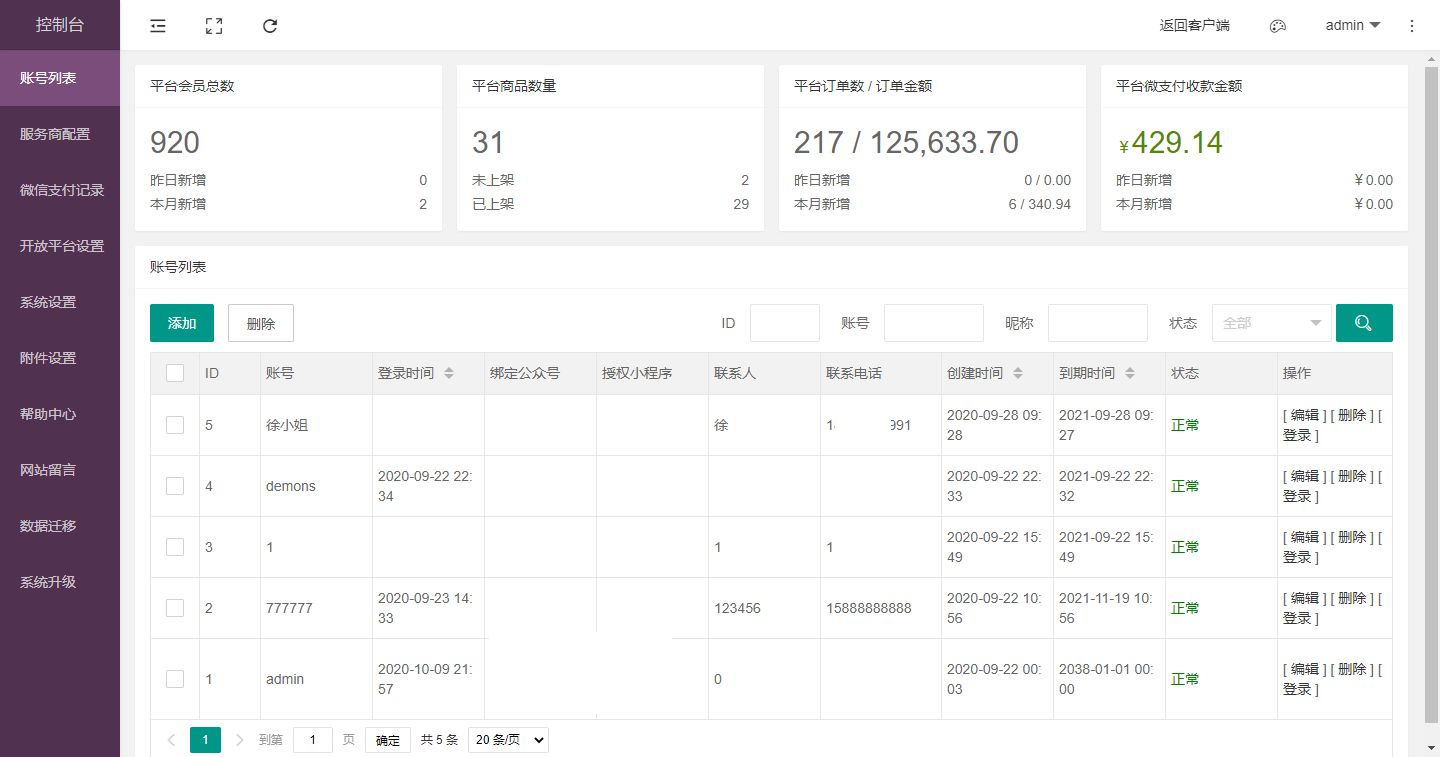Click the 账号 search input field
This screenshot has height=757, width=1440.
point(933,323)
